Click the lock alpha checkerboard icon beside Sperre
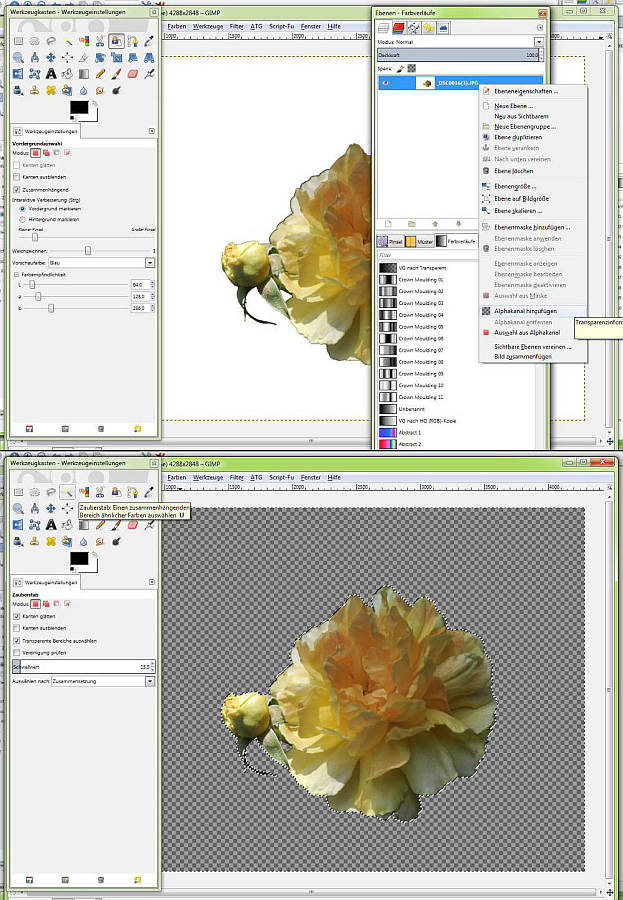The image size is (623, 900). (411, 69)
